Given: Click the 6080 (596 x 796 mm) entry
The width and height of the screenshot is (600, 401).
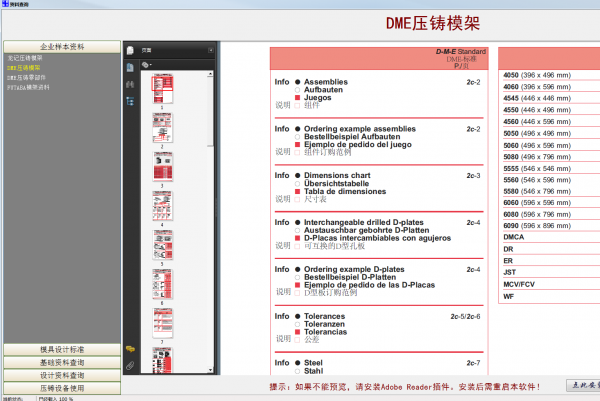Looking at the screenshot, I should [x=537, y=214].
